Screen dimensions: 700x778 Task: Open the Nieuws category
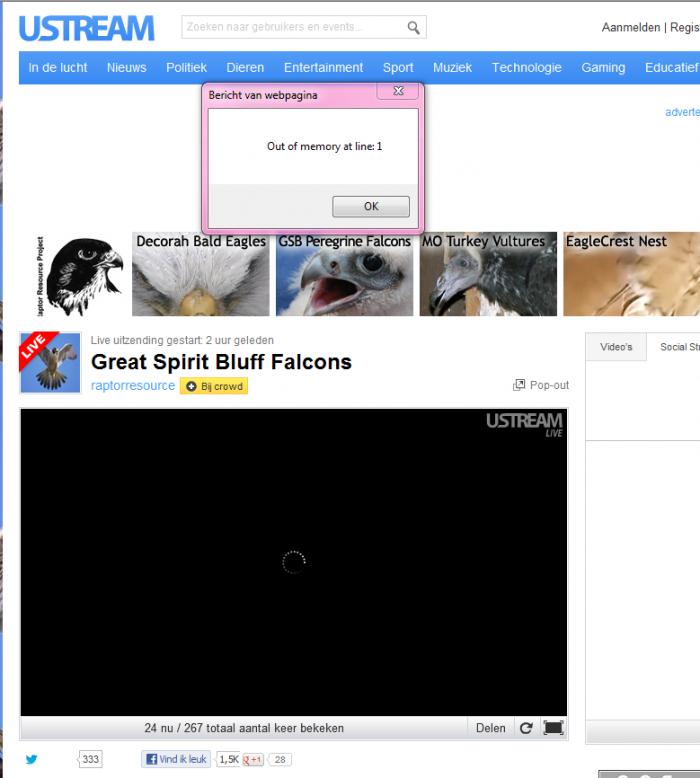[x=127, y=67]
